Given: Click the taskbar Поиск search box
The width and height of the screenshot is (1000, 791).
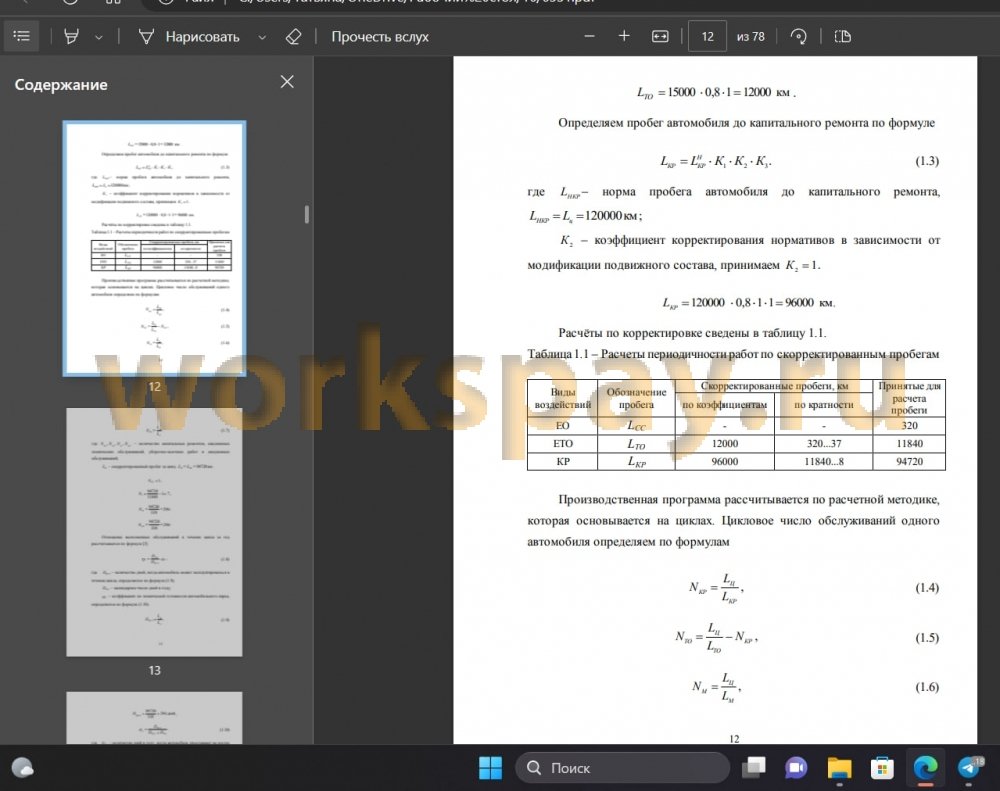Looking at the screenshot, I should (622, 767).
